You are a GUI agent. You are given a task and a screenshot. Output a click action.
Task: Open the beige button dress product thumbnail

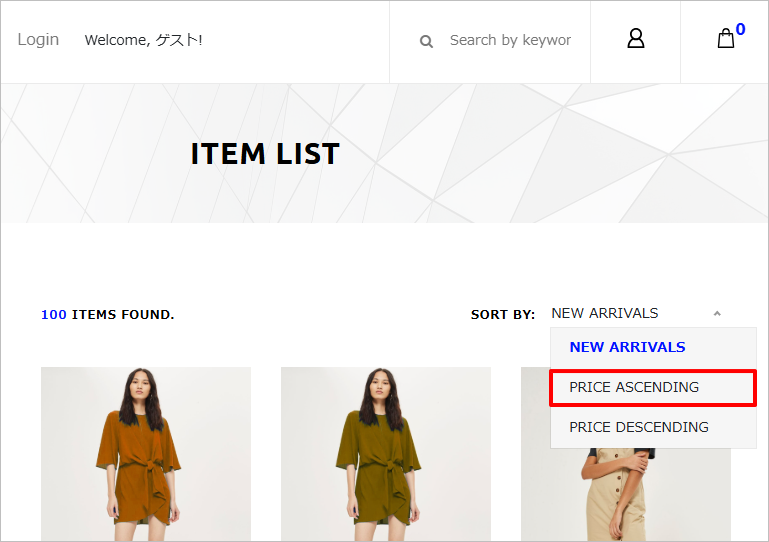click(x=625, y=494)
